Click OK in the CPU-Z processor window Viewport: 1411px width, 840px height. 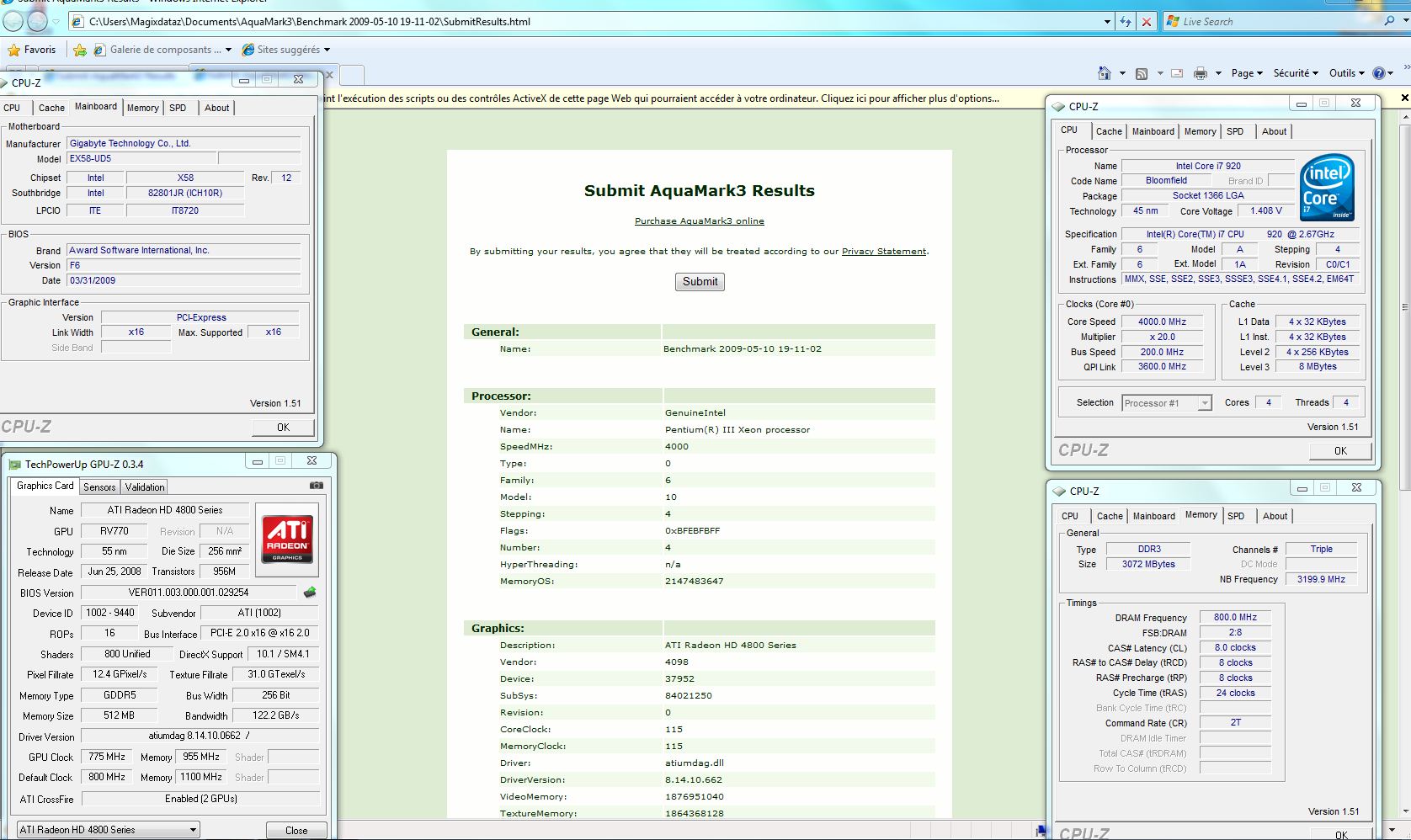1340,451
